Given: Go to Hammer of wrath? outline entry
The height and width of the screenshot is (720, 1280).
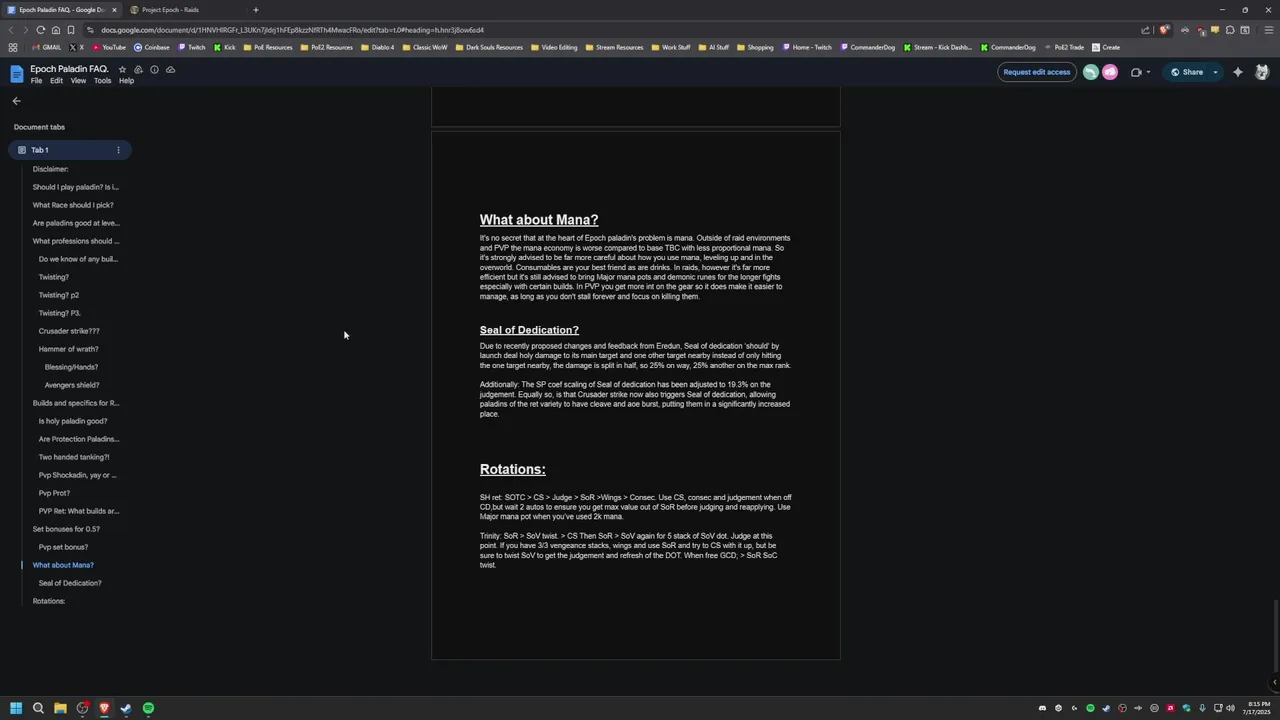Looking at the screenshot, I should coord(68,349).
